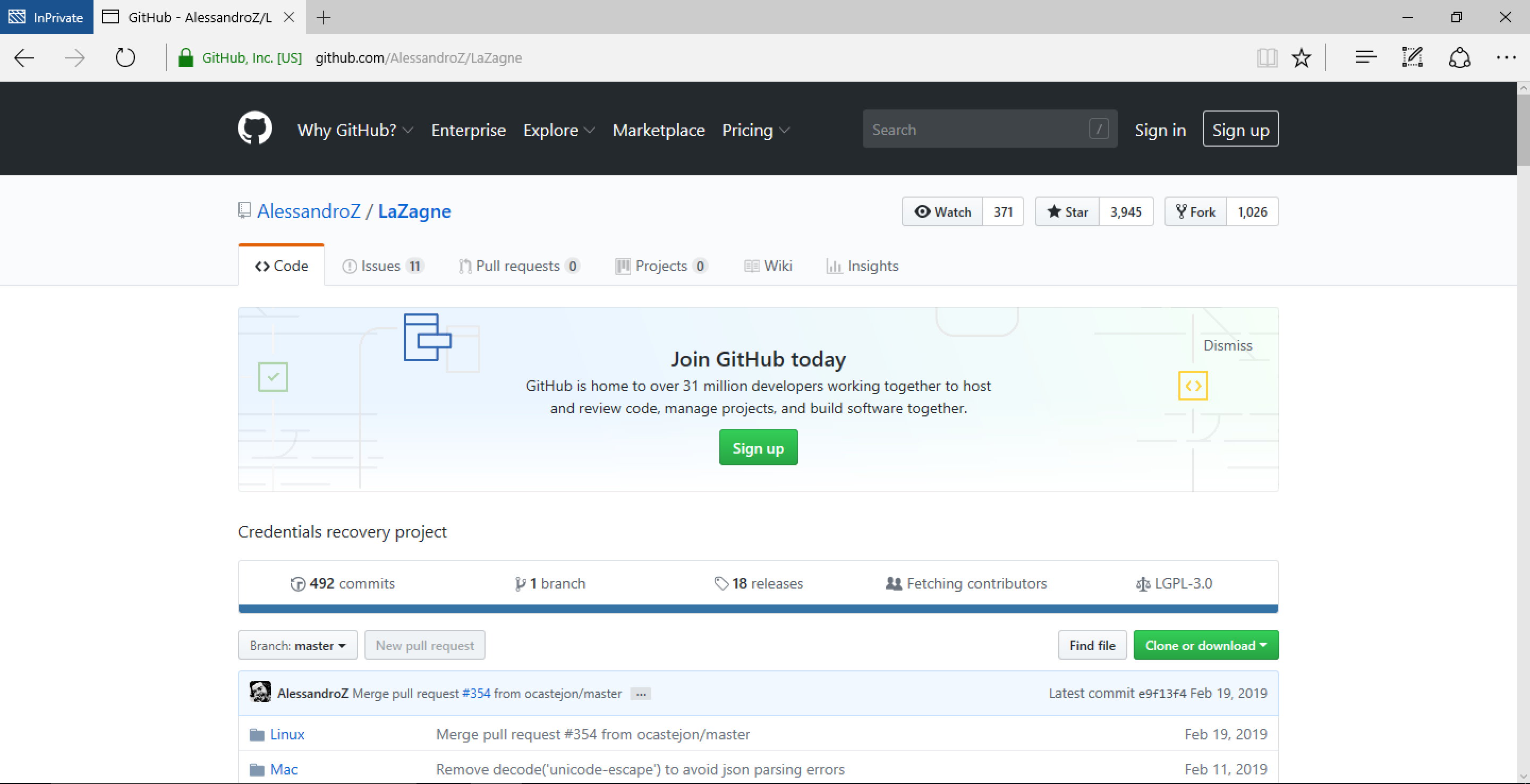Image resolution: width=1530 pixels, height=784 pixels.
Task: Click Sign up button on GitHub banner
Action: coord(758,448)
